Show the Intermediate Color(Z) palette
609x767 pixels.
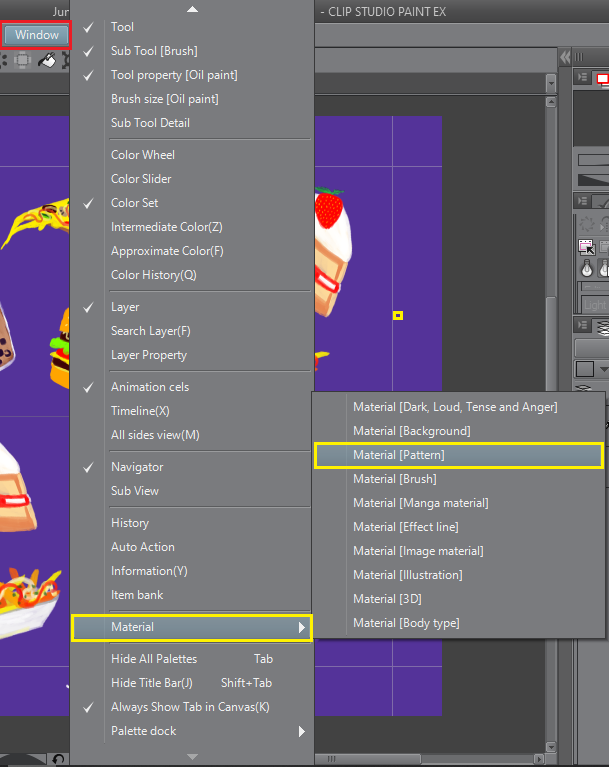[191, 227]
